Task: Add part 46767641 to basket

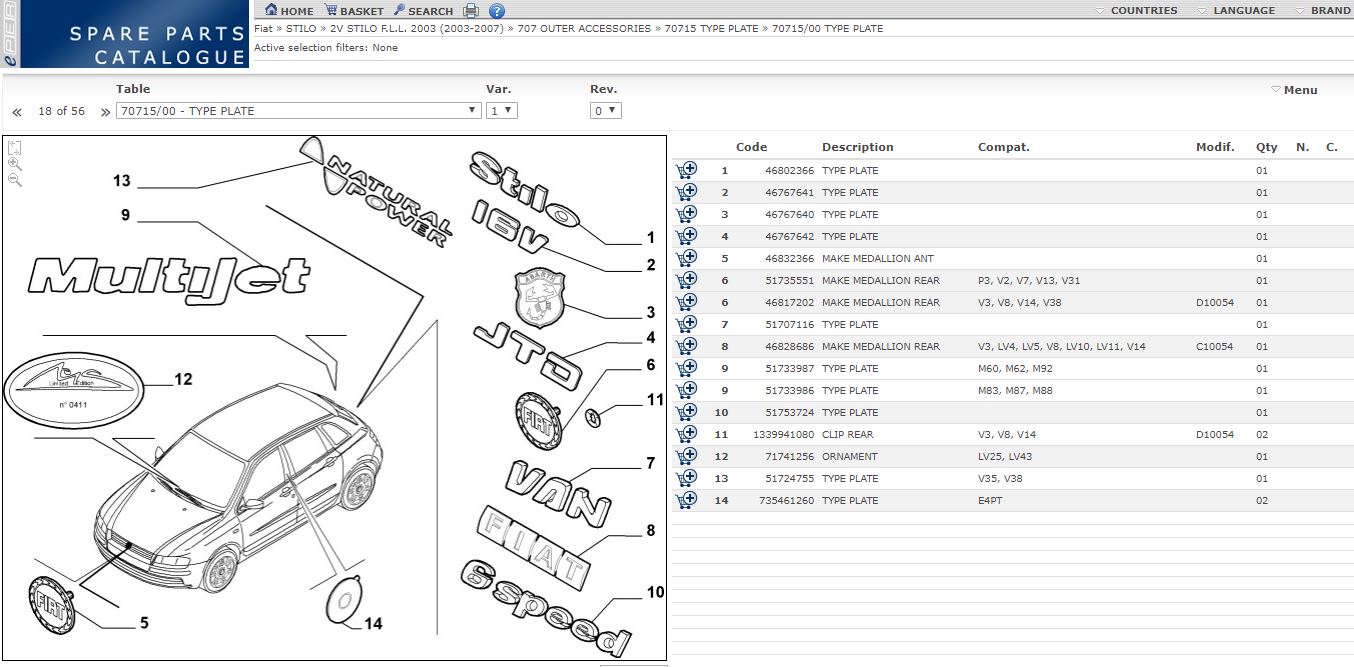Action: [686, 192]
